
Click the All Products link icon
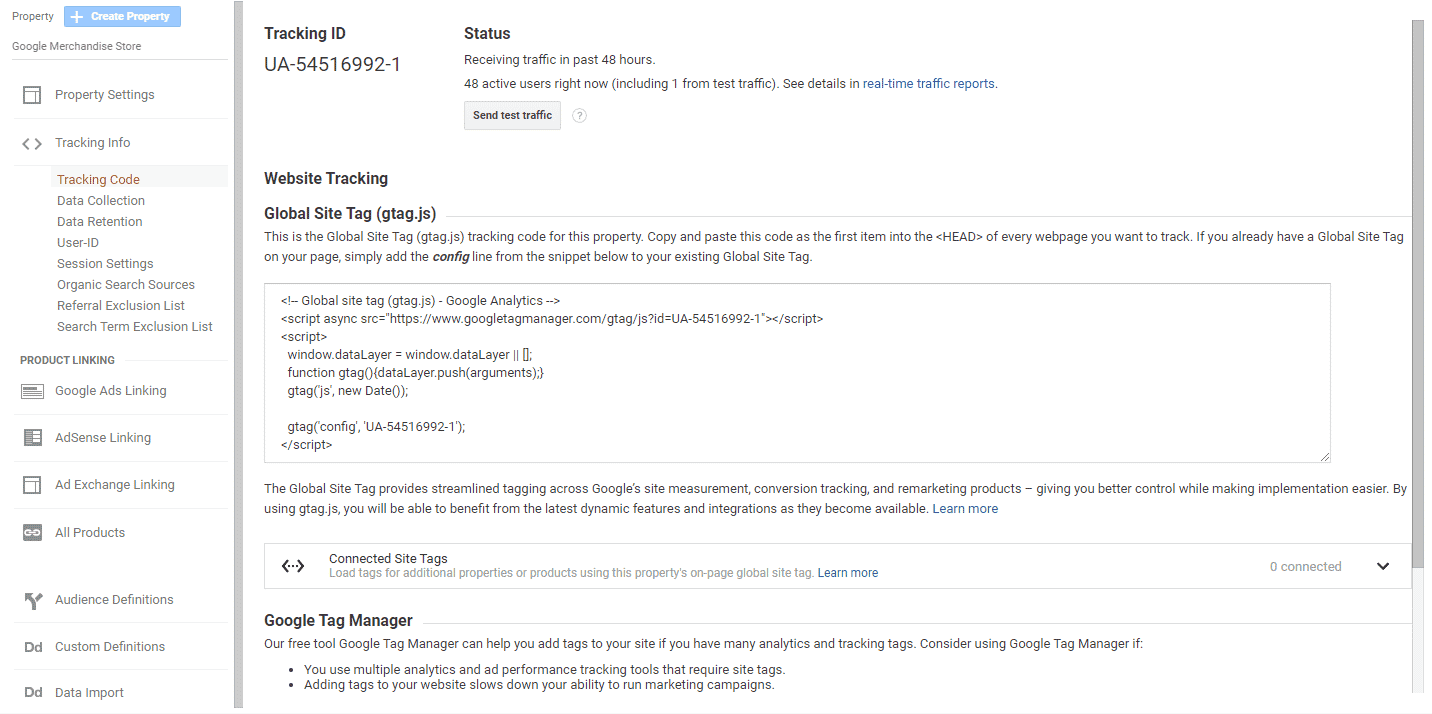(32, 533)
